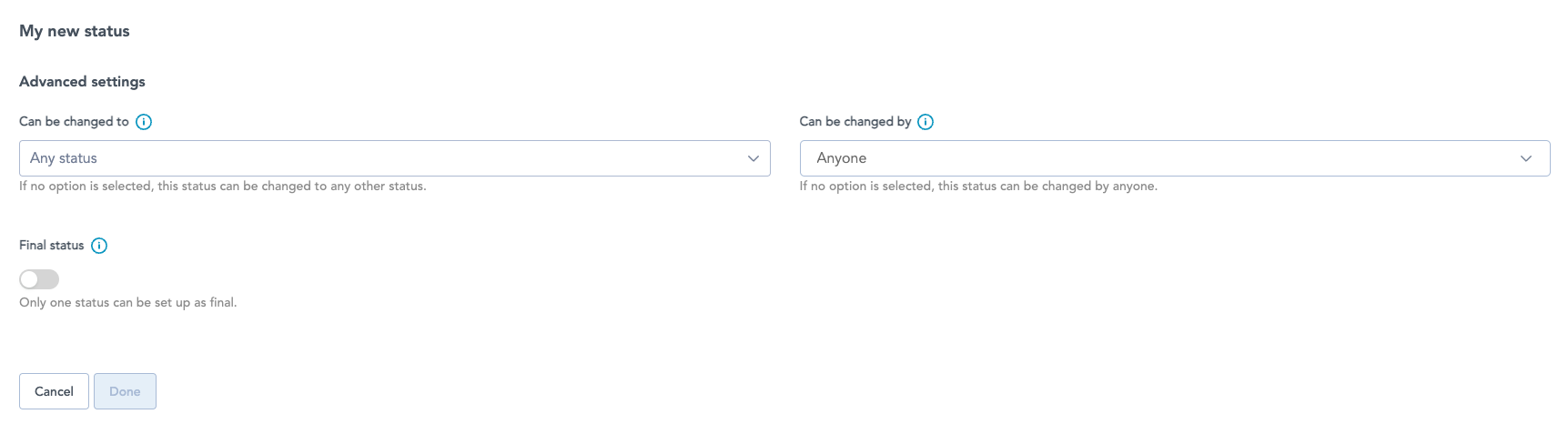This screenshot has height=424, width=1568.
Task: Click the "My new status" title
Action: 75,31
